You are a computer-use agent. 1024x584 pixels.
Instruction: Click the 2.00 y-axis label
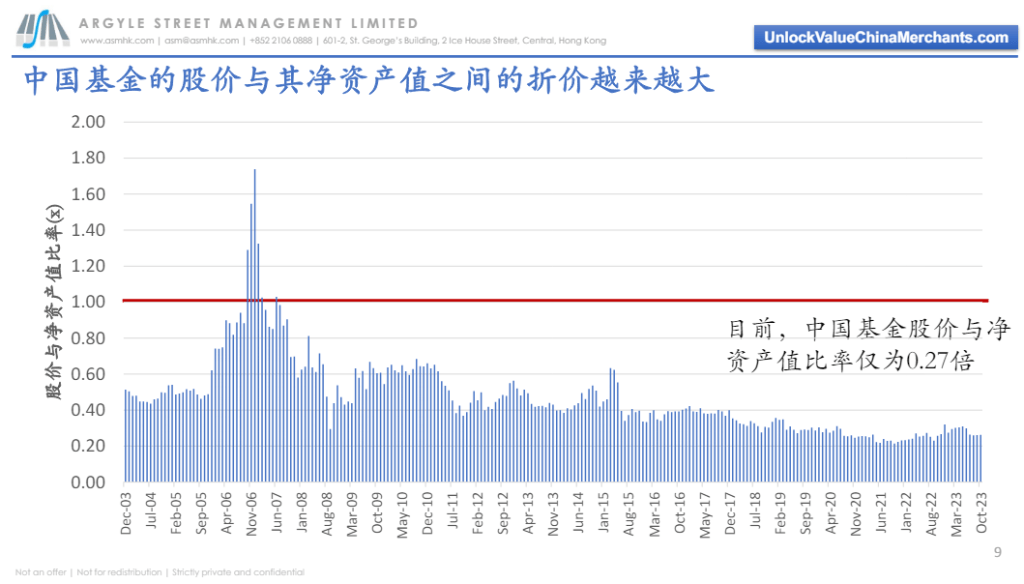[88, 122]
